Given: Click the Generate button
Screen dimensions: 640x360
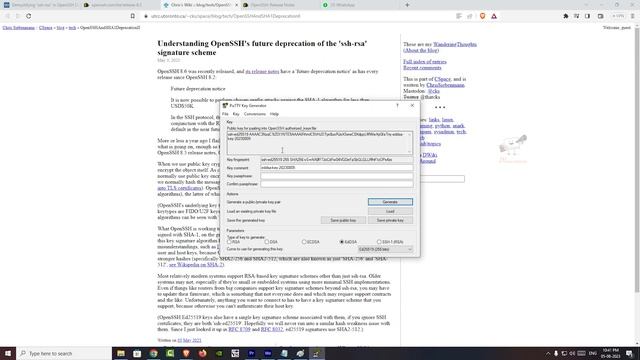Looking at the screenshot, I should click(390, 202).
